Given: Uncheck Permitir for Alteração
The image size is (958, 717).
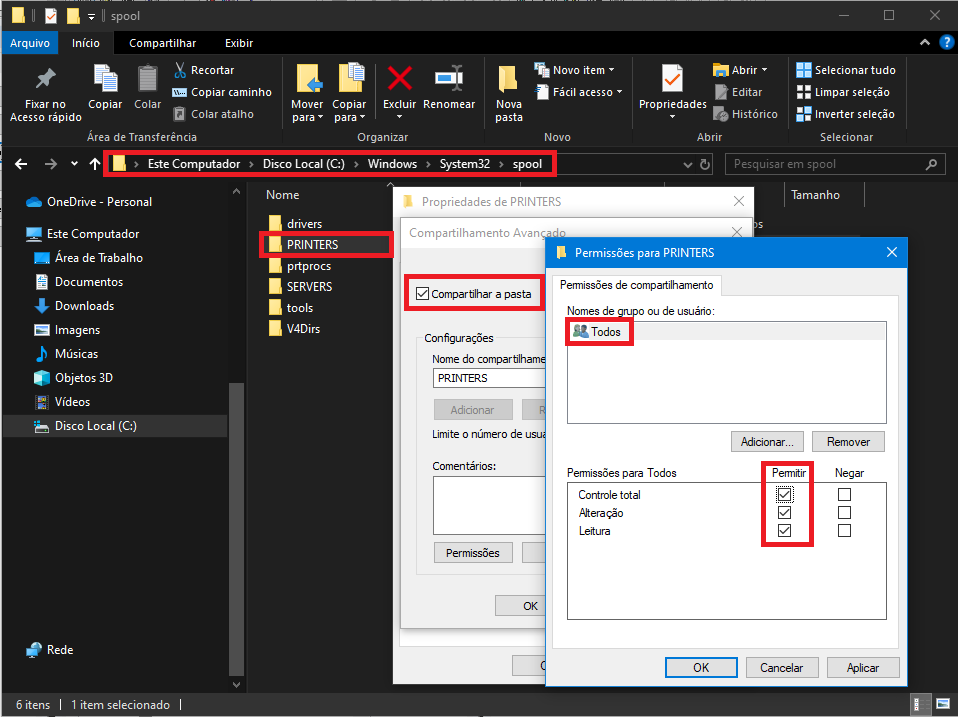Looking at the screenshot, I should coord(784,512).
